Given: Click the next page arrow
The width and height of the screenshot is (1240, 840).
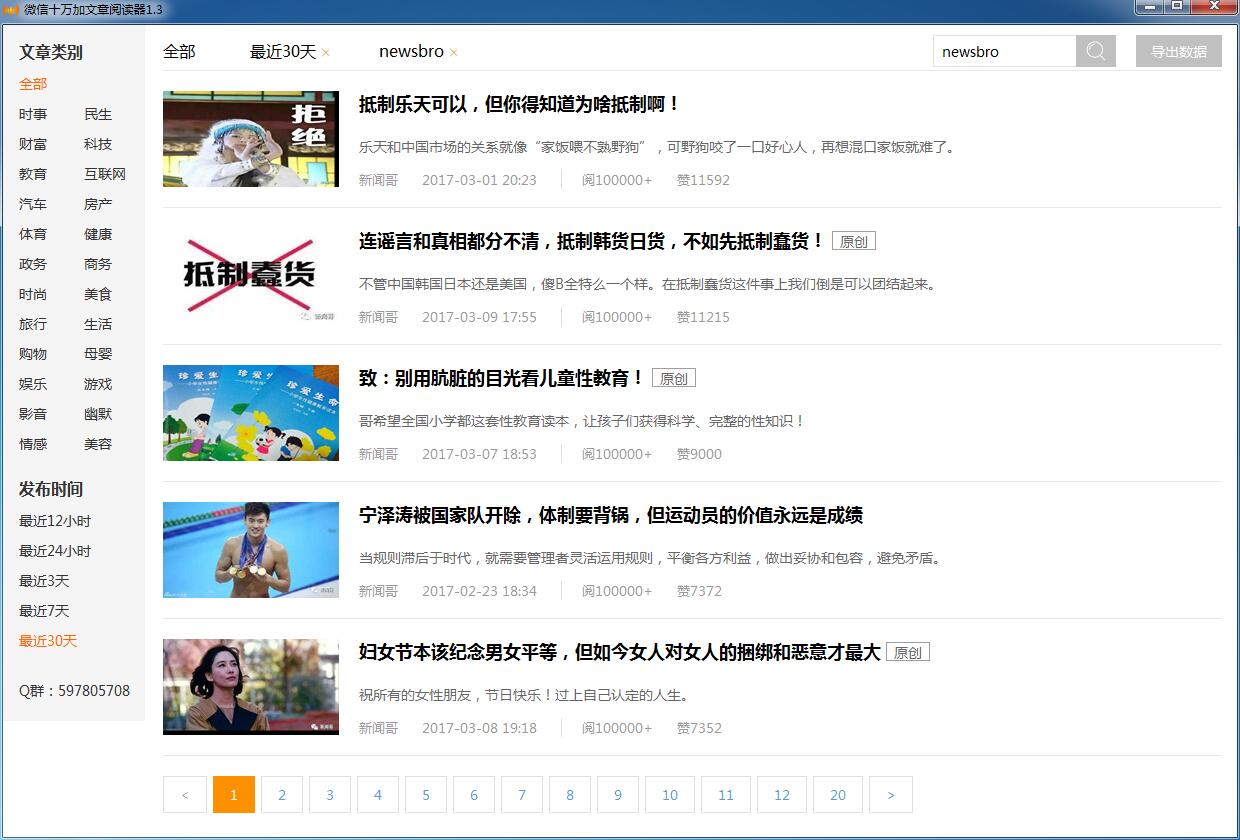Looking at the screenshot, I should point(890,794).
